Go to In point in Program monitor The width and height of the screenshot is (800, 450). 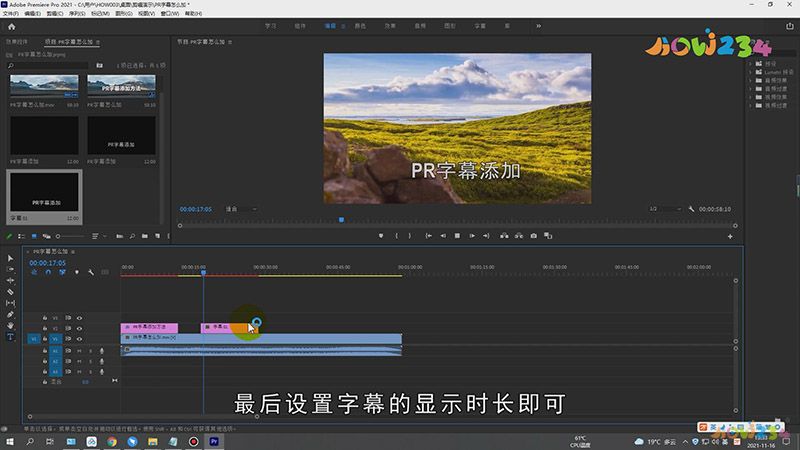pos(429,236)
